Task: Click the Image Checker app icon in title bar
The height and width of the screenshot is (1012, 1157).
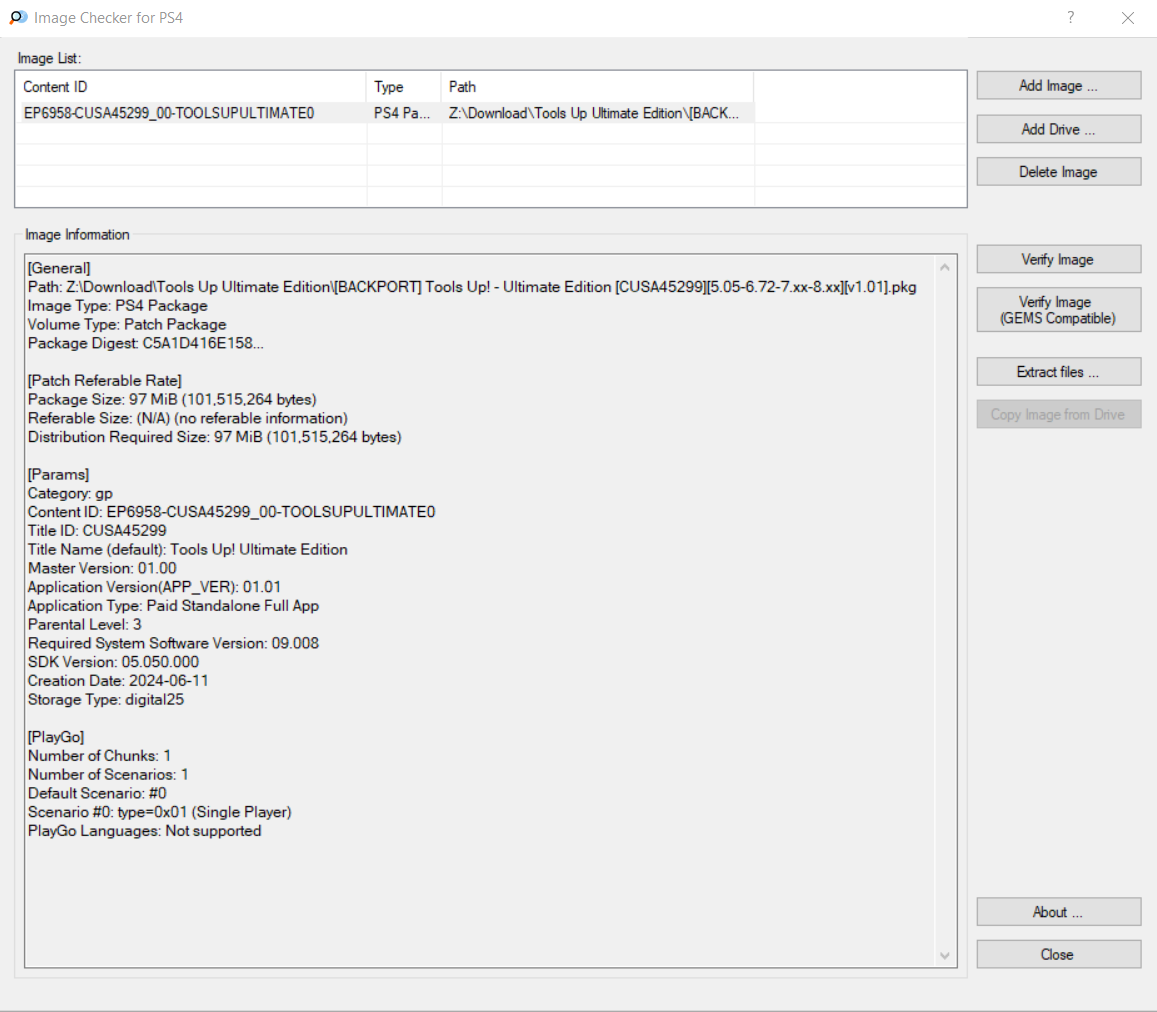Action: point(18,18)
